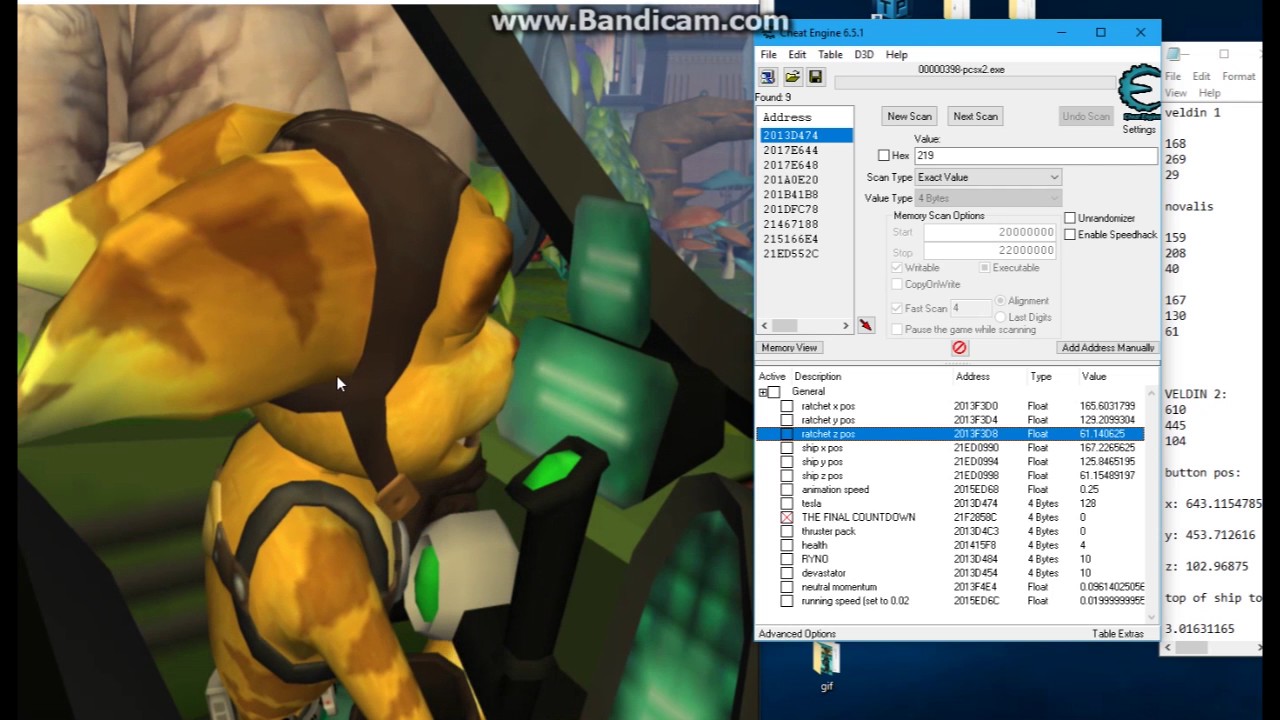Select found address 2017E644
Screen dimensions: 1280x720
pos(790,150)
